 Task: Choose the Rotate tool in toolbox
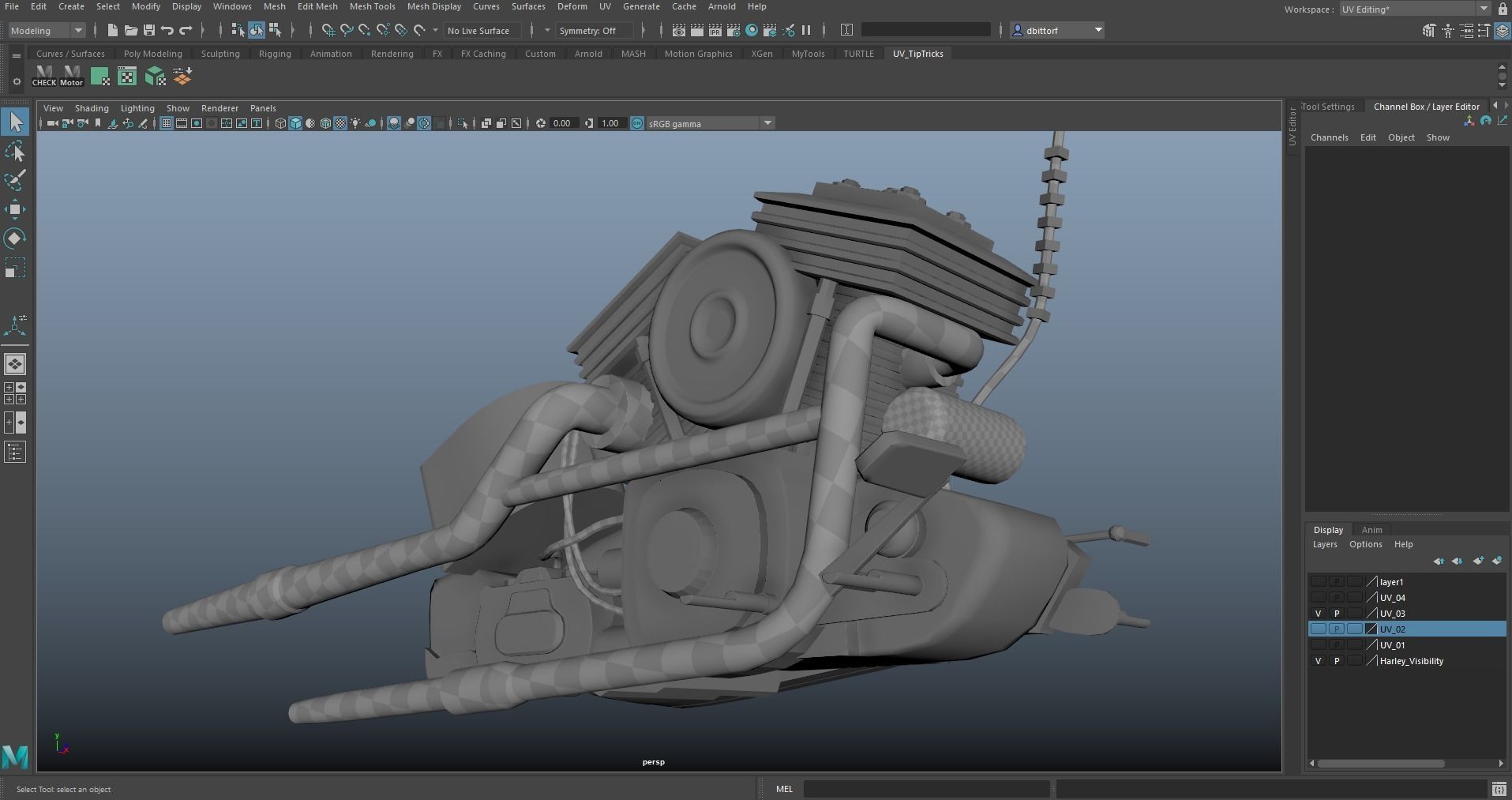point(15,238)
